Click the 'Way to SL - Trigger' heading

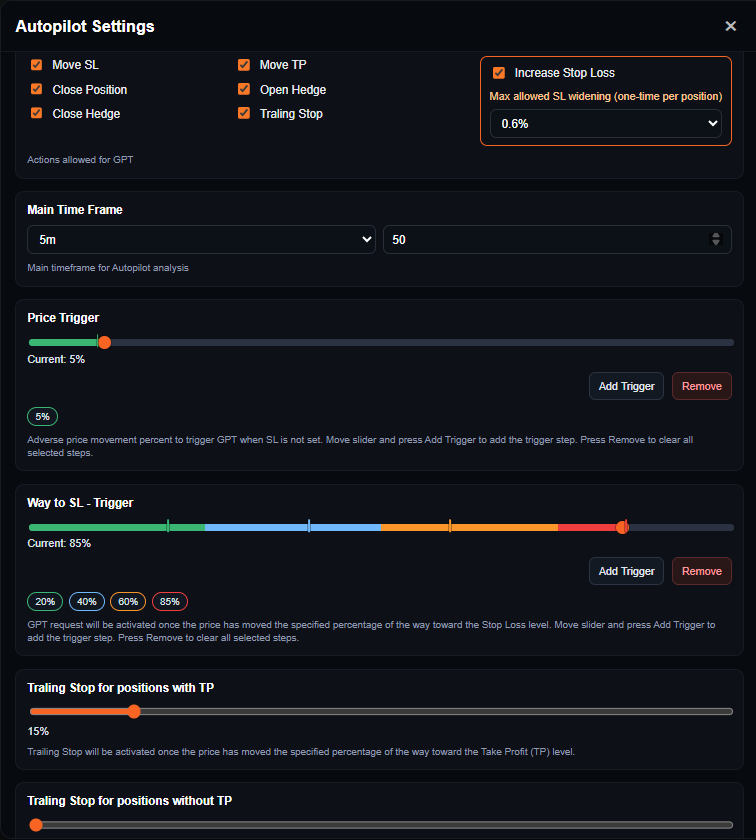[80, 502]
